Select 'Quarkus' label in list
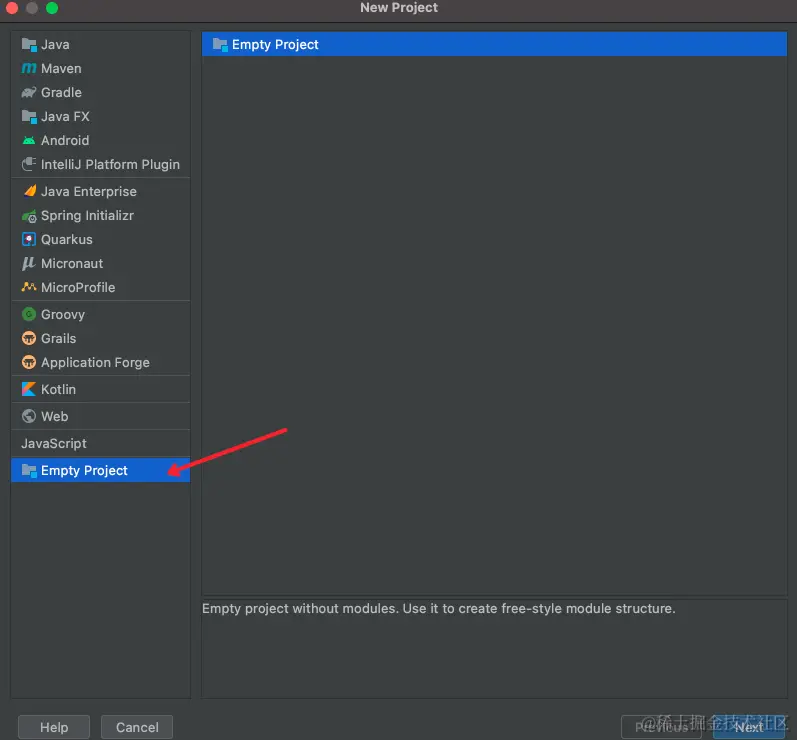797x740 pixels. pos(67,239)
